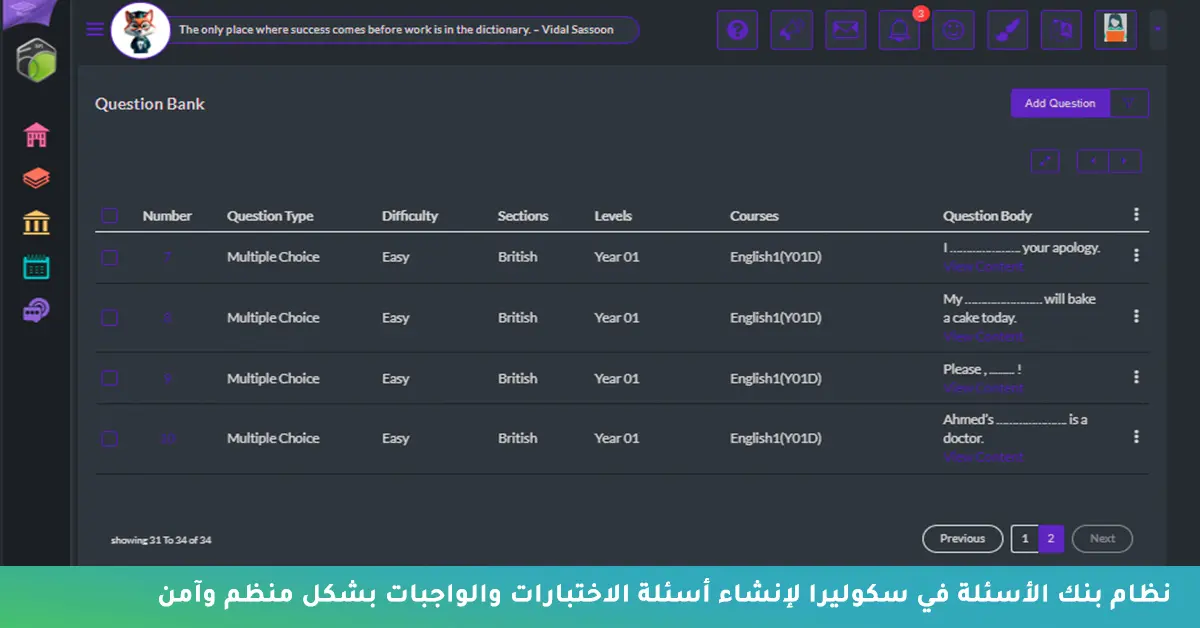1200x628 pixels.
Task: Open the calendar sidebar icon
Action: pyautogui.click(x=37, y=267)
